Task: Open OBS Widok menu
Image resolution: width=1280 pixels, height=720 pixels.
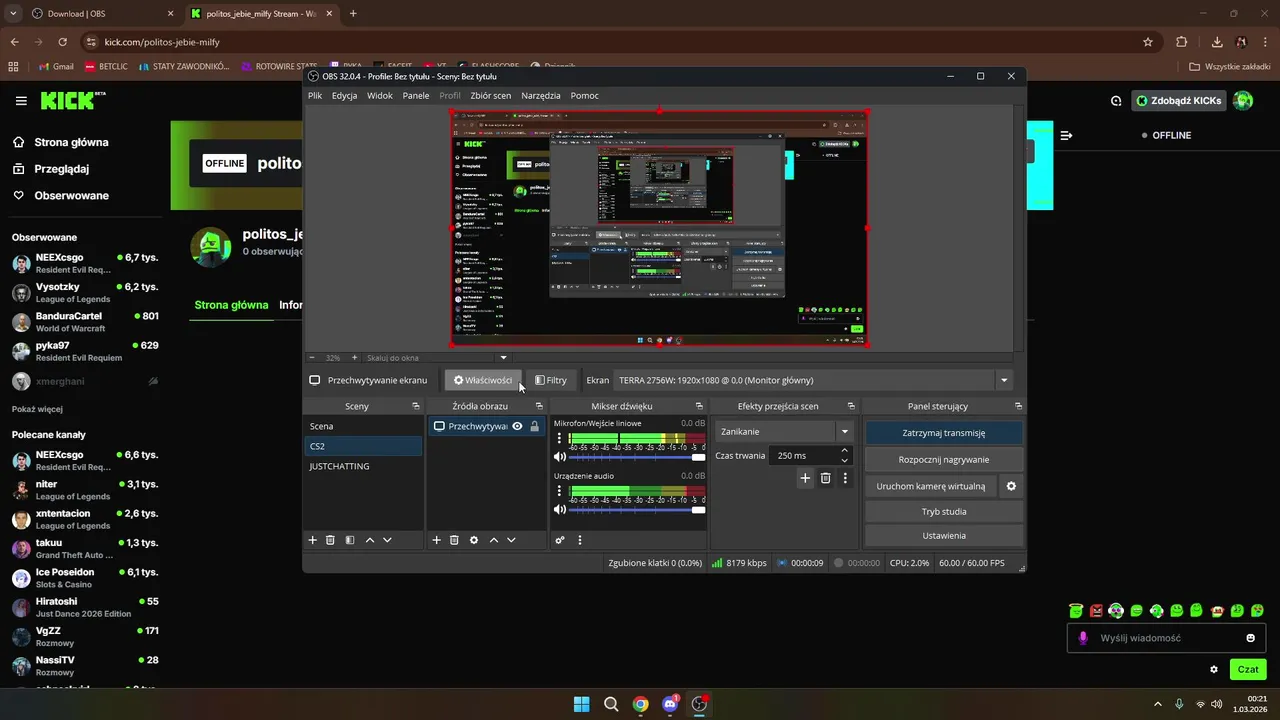Action: coord(380,96)
